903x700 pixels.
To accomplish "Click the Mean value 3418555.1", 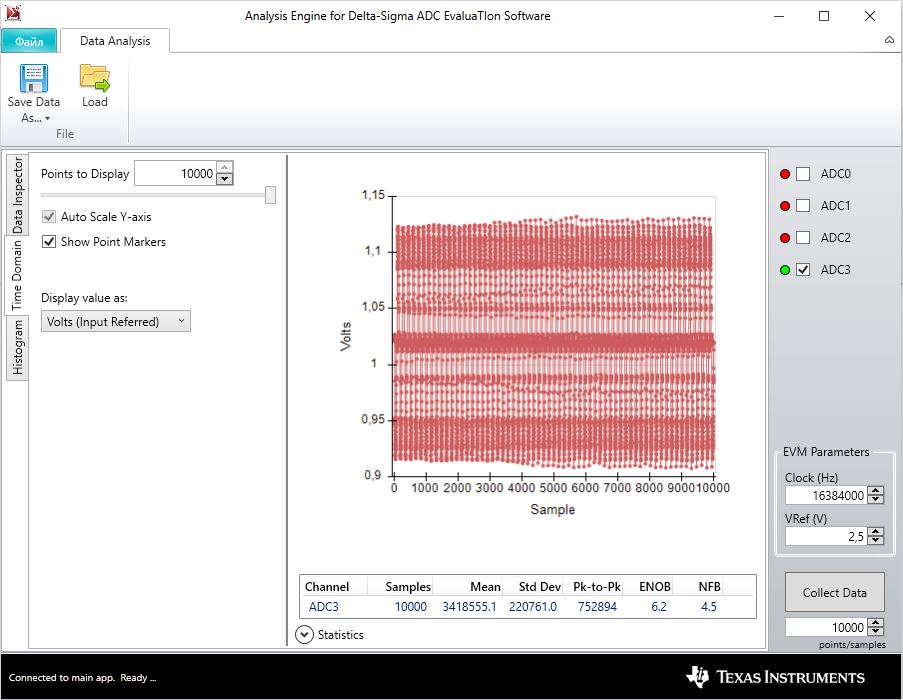I will 469,607.
